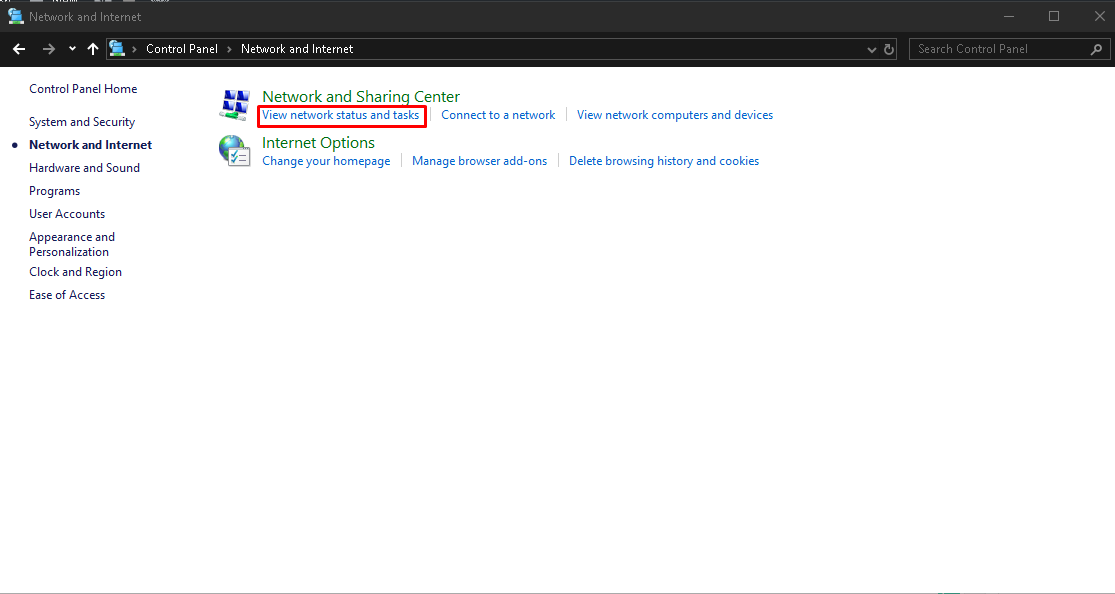Click the Control Panel icon in address bar
The width and height of the screenshot is (1115, 594).
coord(117,48)
